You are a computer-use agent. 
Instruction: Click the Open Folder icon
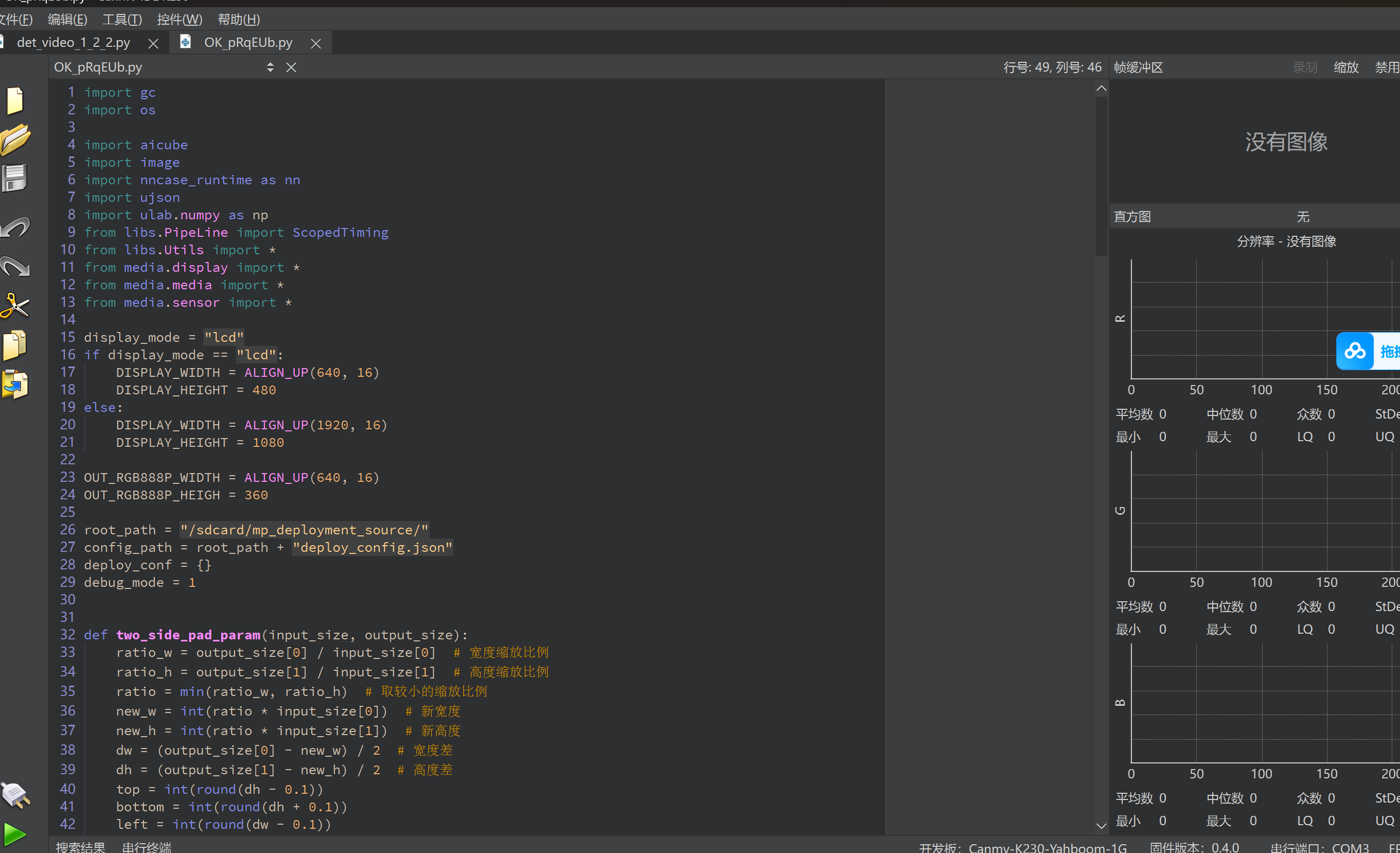click(x=15, y=140)
